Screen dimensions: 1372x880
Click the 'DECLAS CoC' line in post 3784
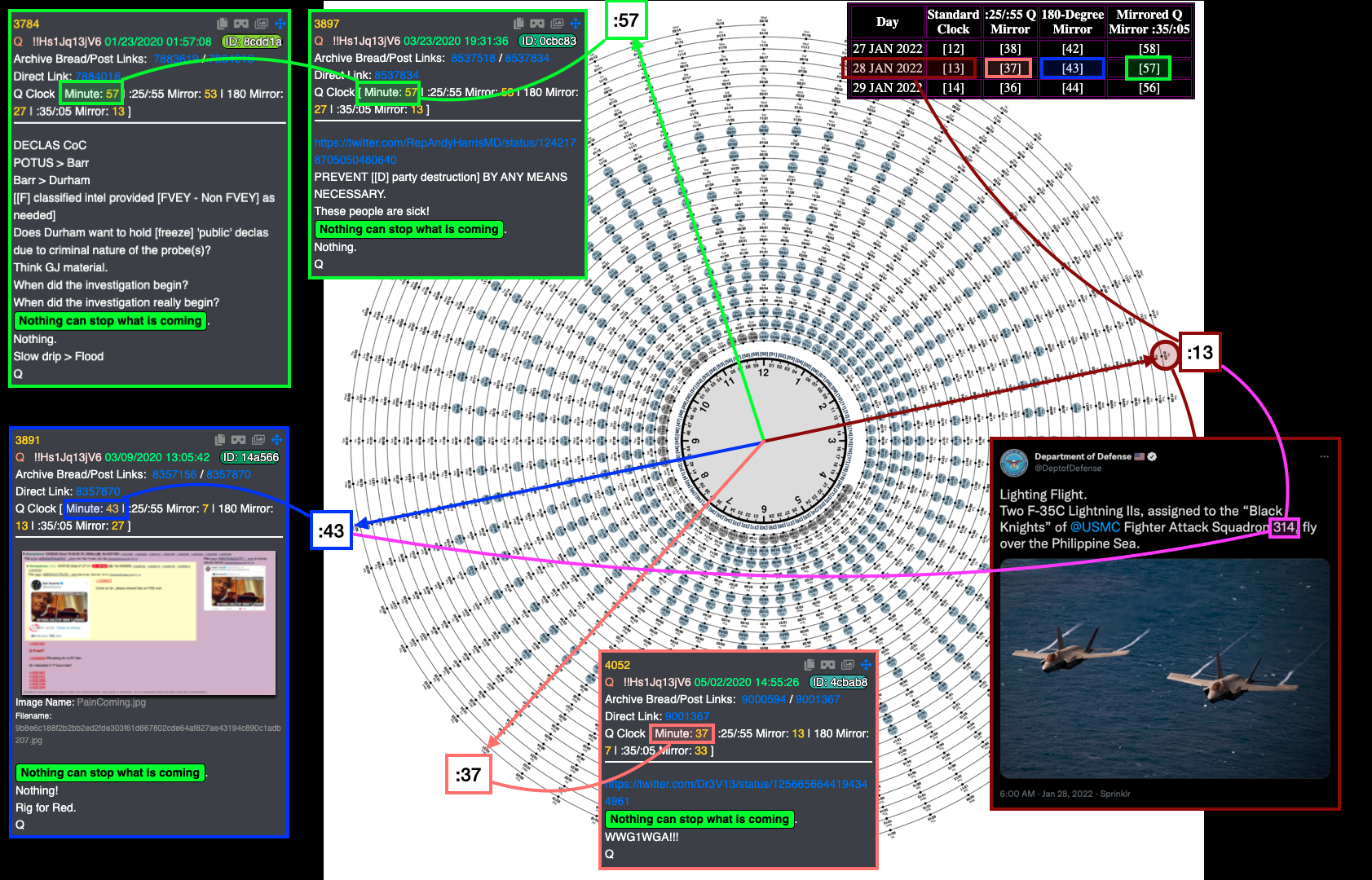click(x=50, y=145)
